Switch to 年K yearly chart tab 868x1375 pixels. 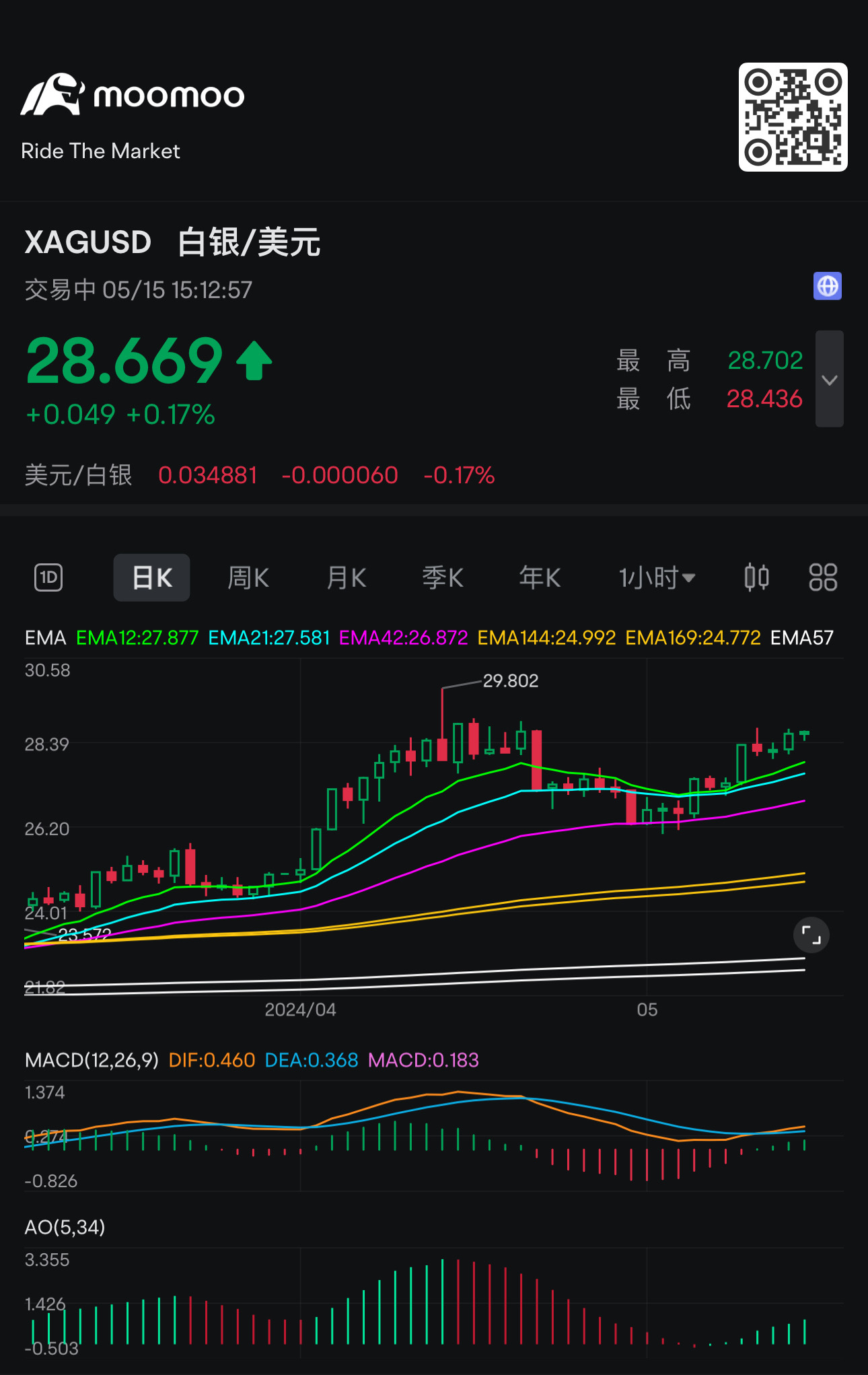(540, 577)
